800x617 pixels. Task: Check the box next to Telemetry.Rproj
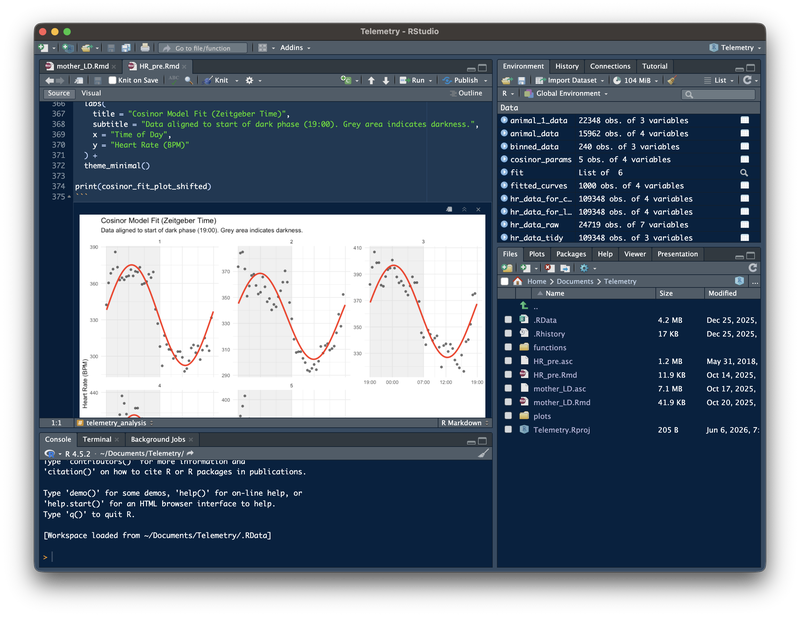click(508, 429)
